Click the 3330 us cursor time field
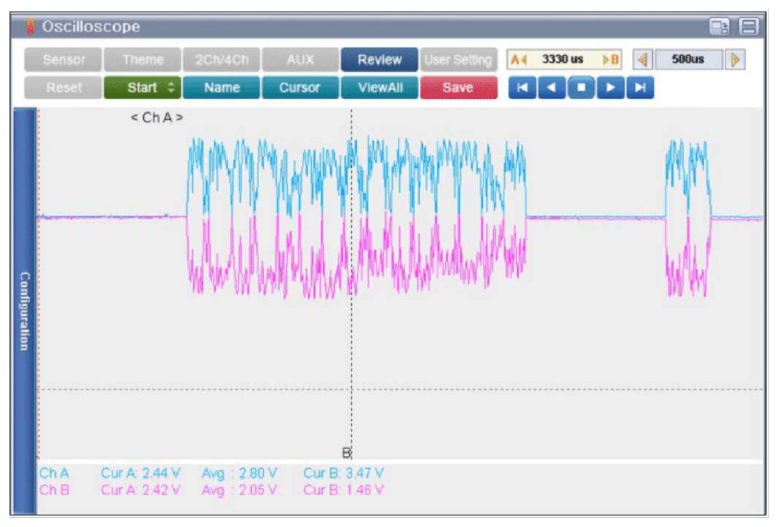The height and width of the screenshot is (527, 778). coord(563,60)
